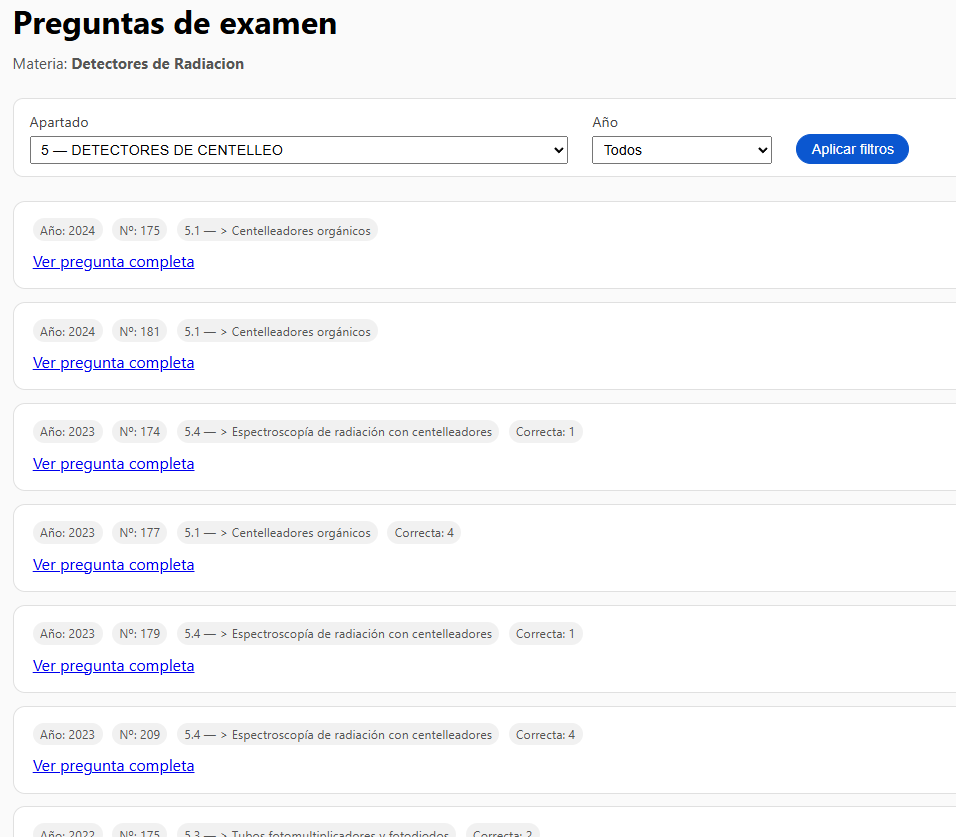Open full question link for Nº 179
The height and width of the screenshot is (837, 956).
point(113,666)
